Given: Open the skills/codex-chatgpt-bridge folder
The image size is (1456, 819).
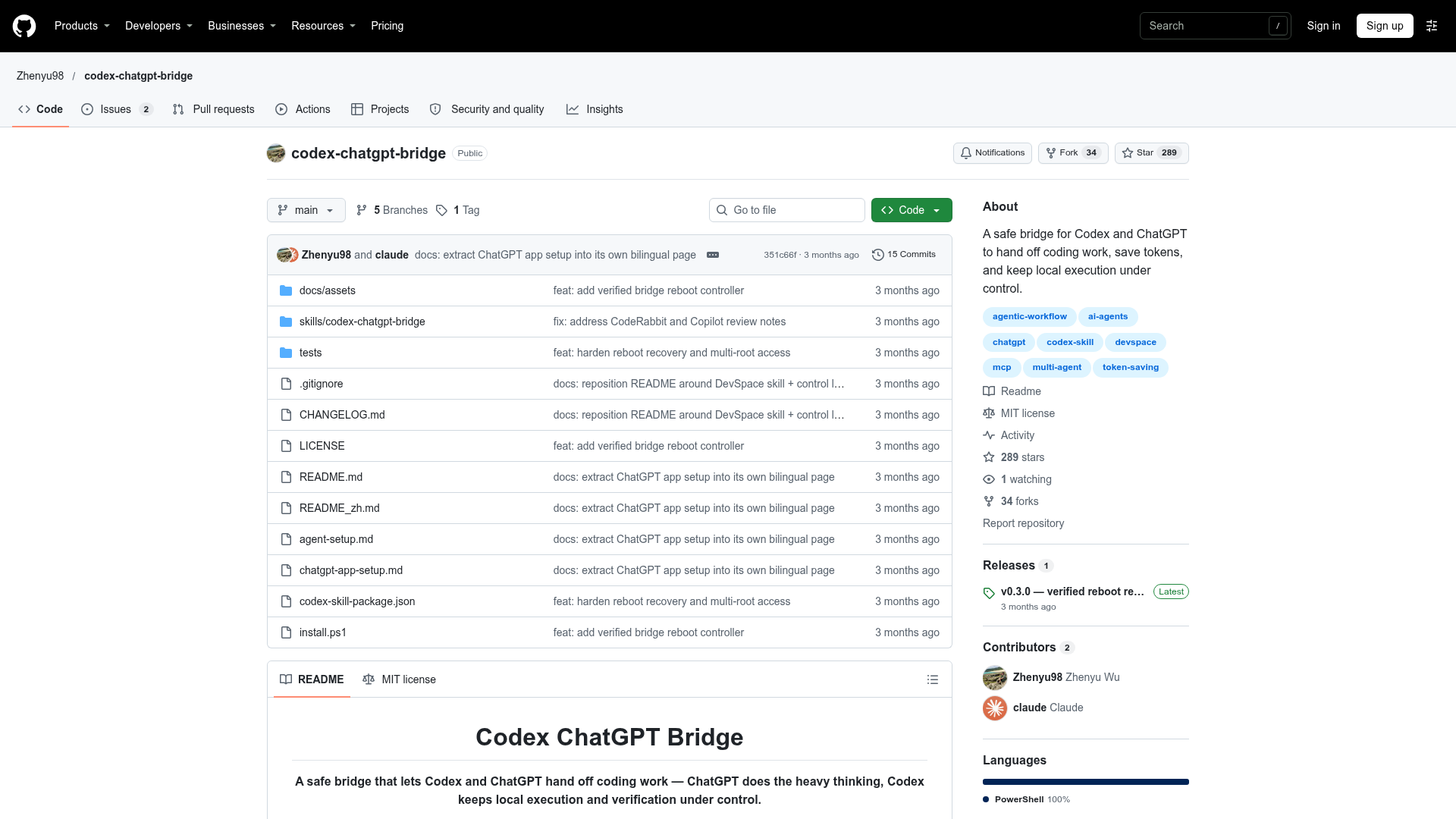Looking at the screenshot, I should tap(362, 322).
